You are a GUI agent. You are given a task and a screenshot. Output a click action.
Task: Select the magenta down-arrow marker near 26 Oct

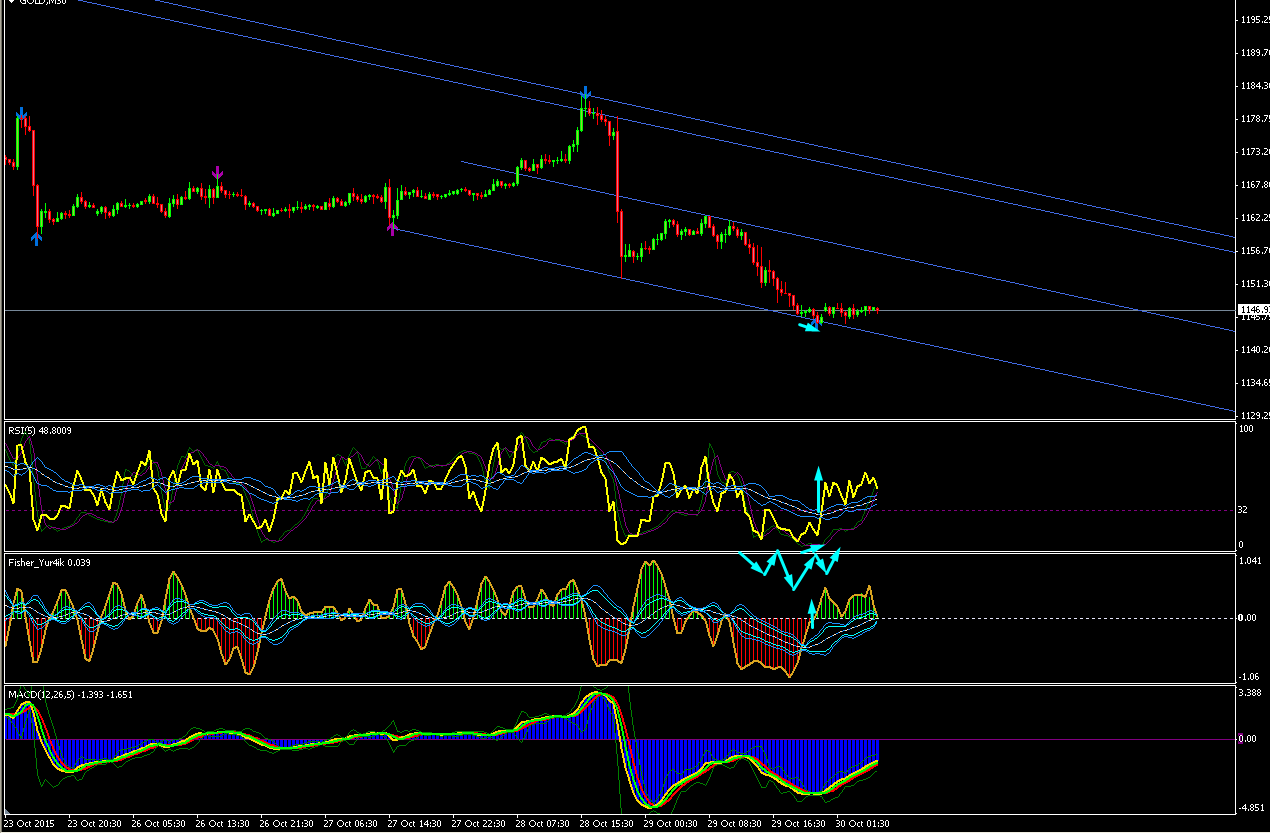[217, 174]
